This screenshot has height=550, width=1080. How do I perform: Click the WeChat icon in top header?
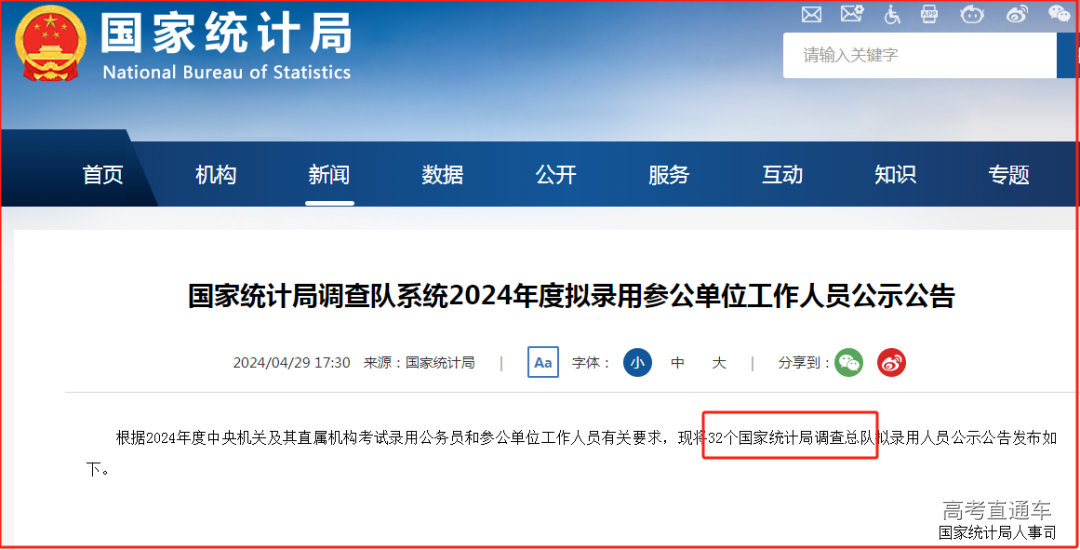click(1059, 13)
